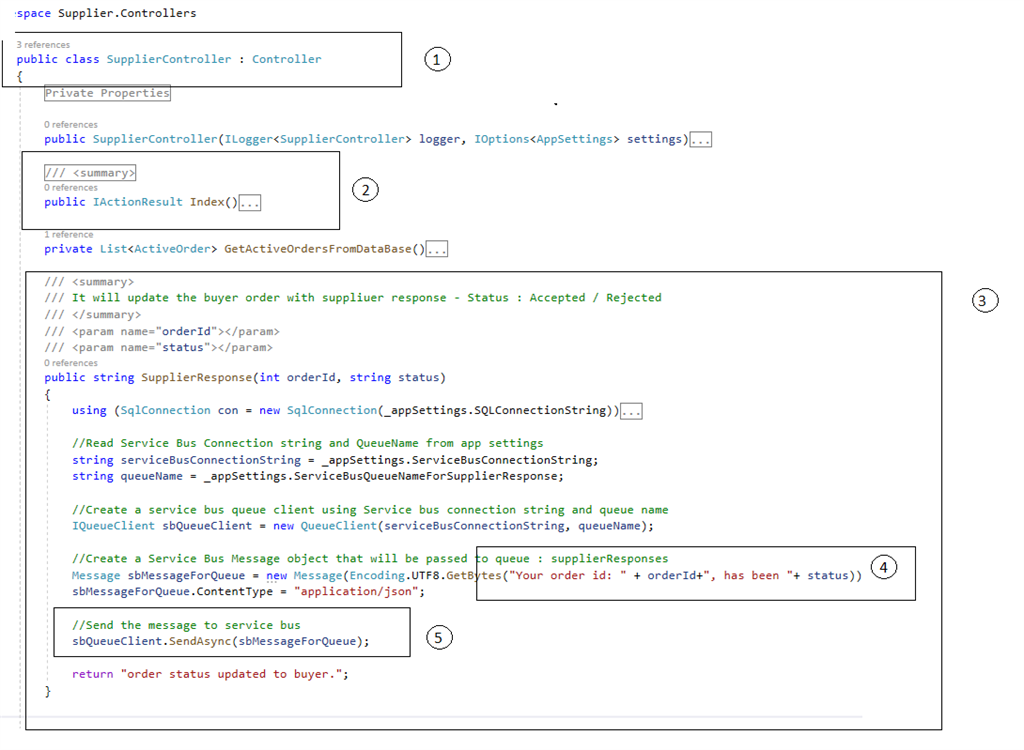Click the IOptions type in constructor parameters
Image resolution: width=1024 pixels, height=750 pixels.
pyautogui.click(x=502, y=139)
